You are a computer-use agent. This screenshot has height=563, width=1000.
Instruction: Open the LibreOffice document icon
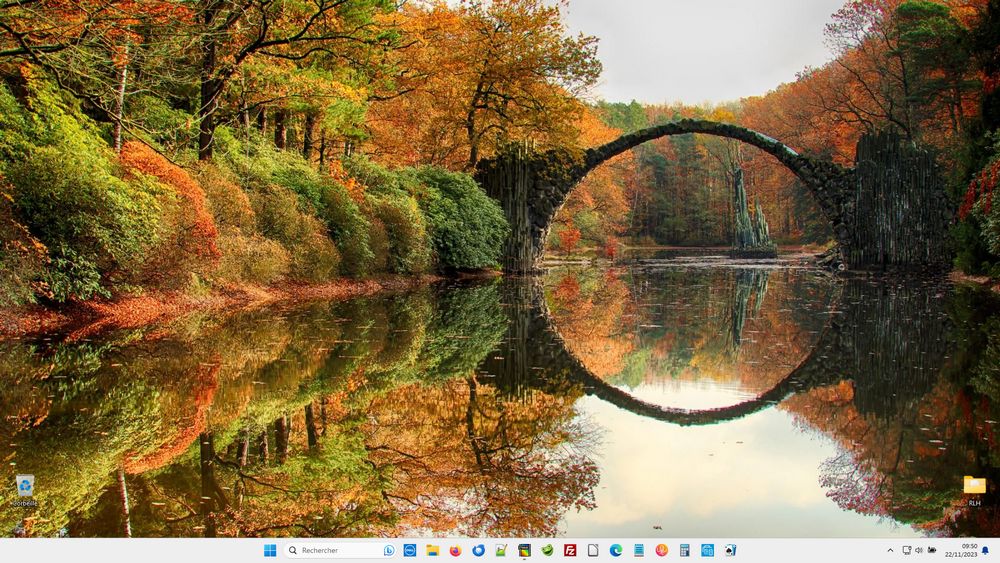pyautogui.click(x=593, y=550)
